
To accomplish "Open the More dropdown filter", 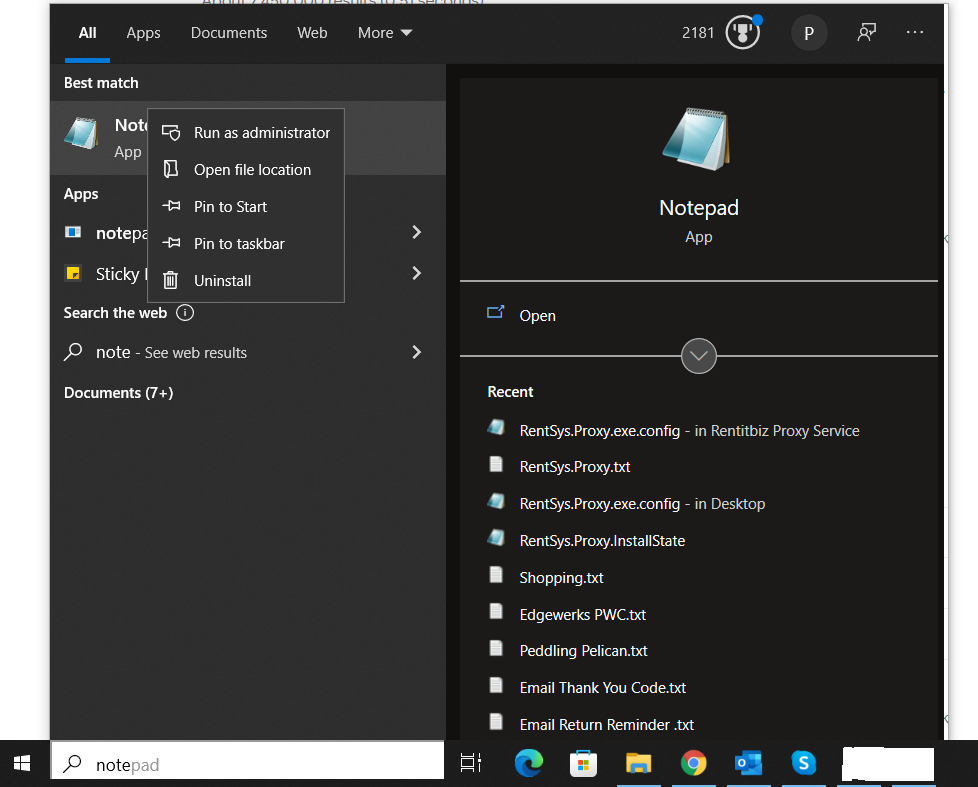I will [385, 32].
